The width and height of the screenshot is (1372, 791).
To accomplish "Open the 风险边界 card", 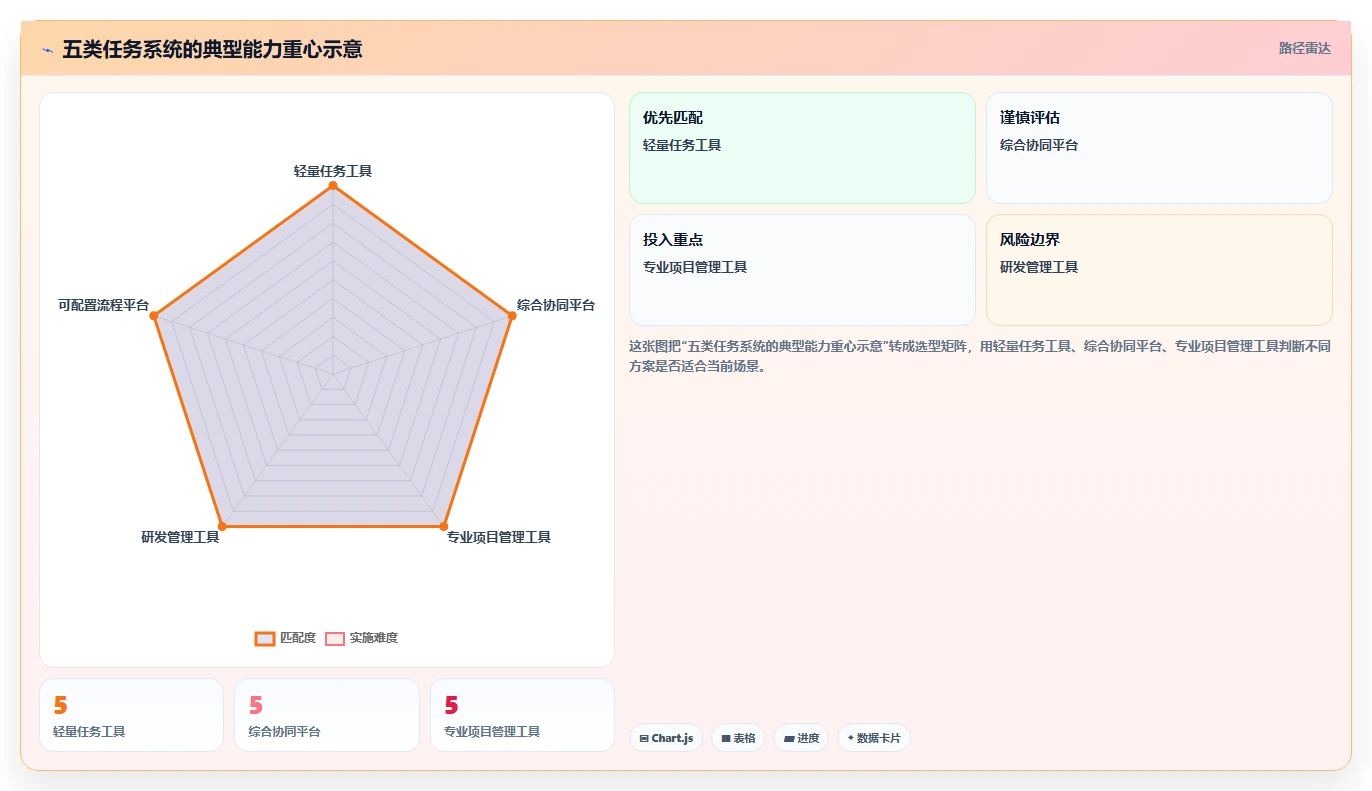I will 1159,270.
